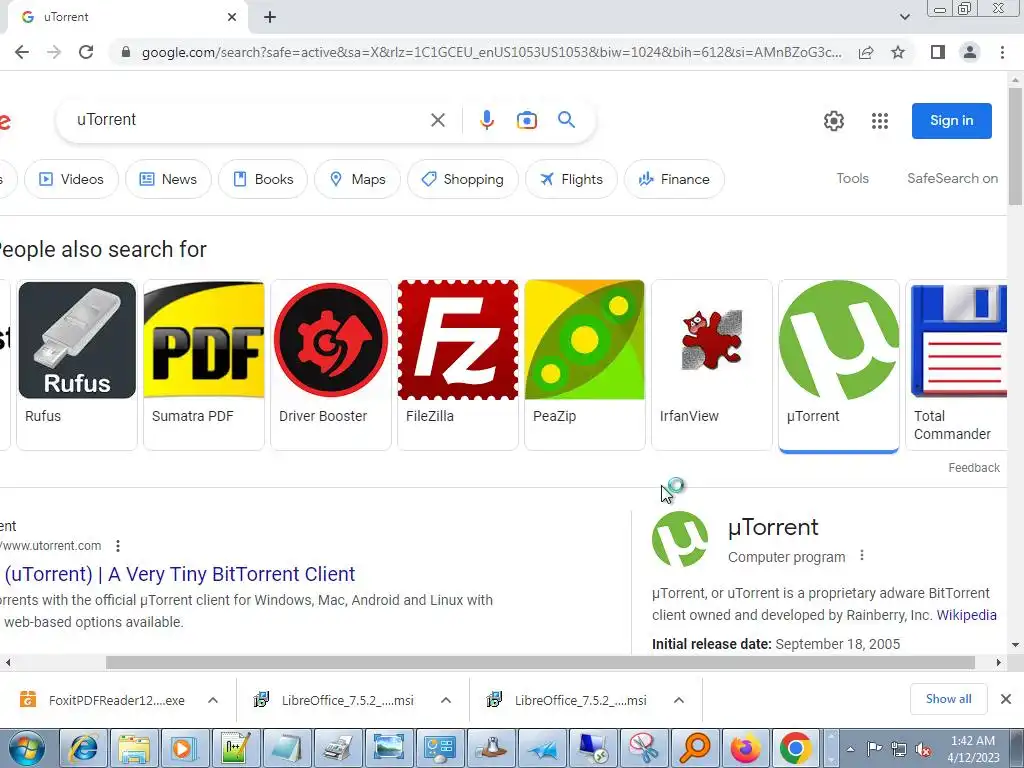Screen dimensions: 1024x768
Task: Open a new browser tab
Action: pyautogui.click(x=270, y=17)
